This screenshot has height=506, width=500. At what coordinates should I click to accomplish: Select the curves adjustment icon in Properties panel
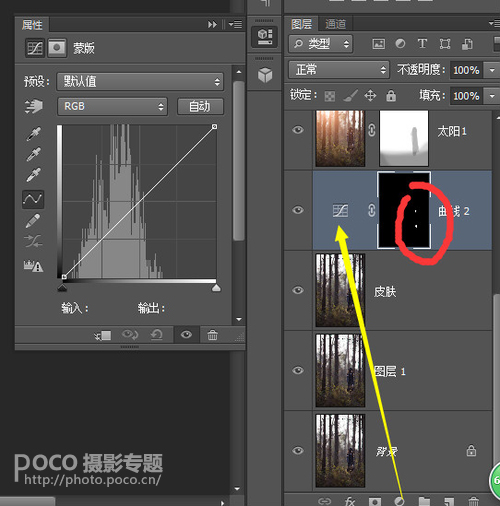click(35, 48)
